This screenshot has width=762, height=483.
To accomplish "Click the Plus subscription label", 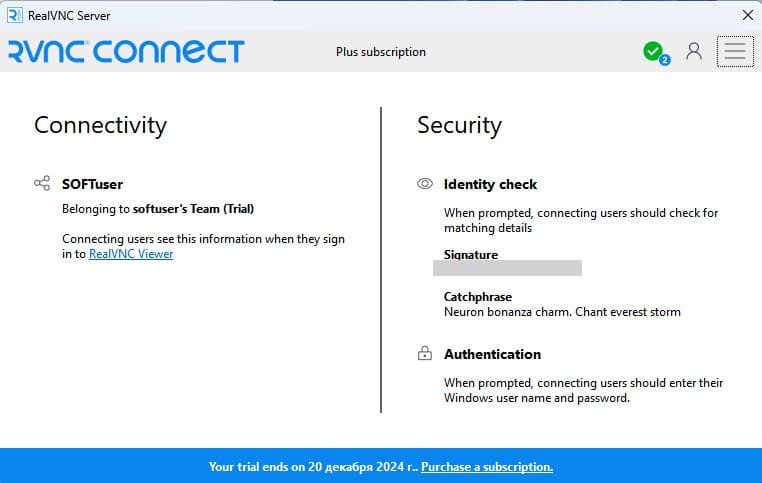I will (x=380, y=52).
